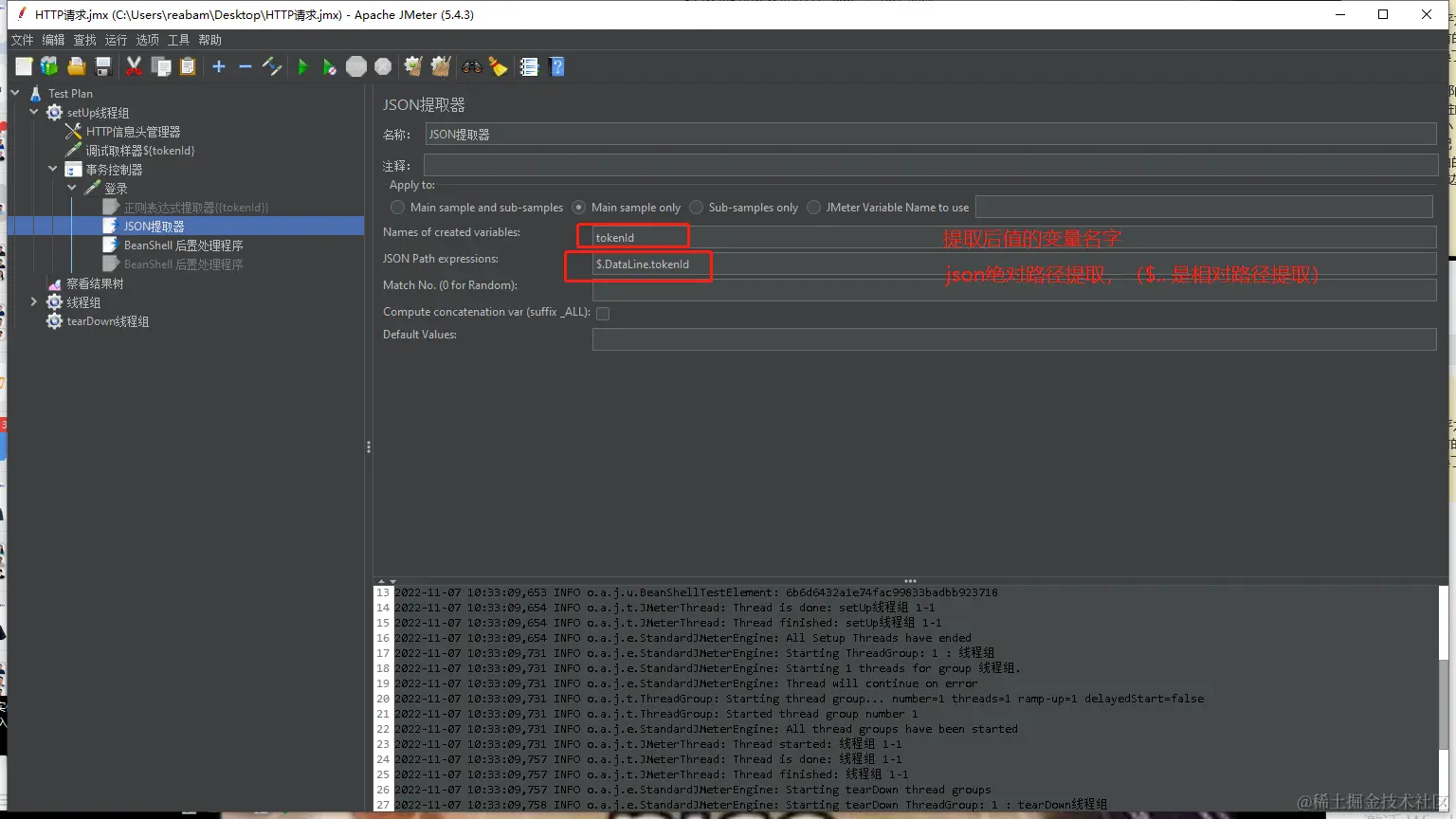This screenshot has height=819, width=1456.
Task: Open the 编辑 menu
Action: click(x=53, y=40)
